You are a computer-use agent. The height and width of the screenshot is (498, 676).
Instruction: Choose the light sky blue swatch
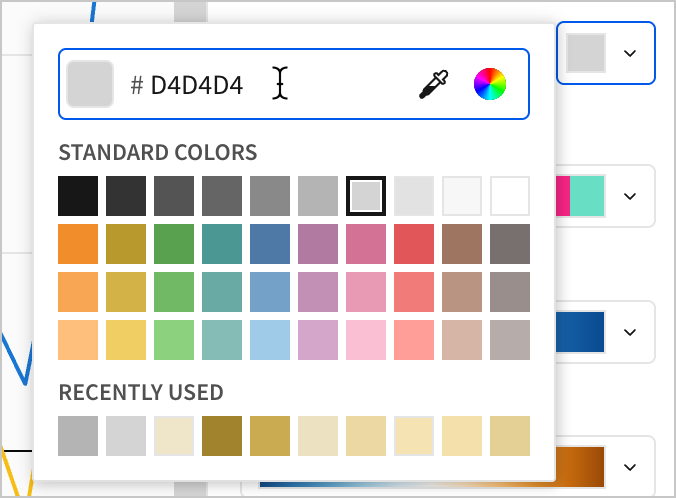[x=270, y=340]
